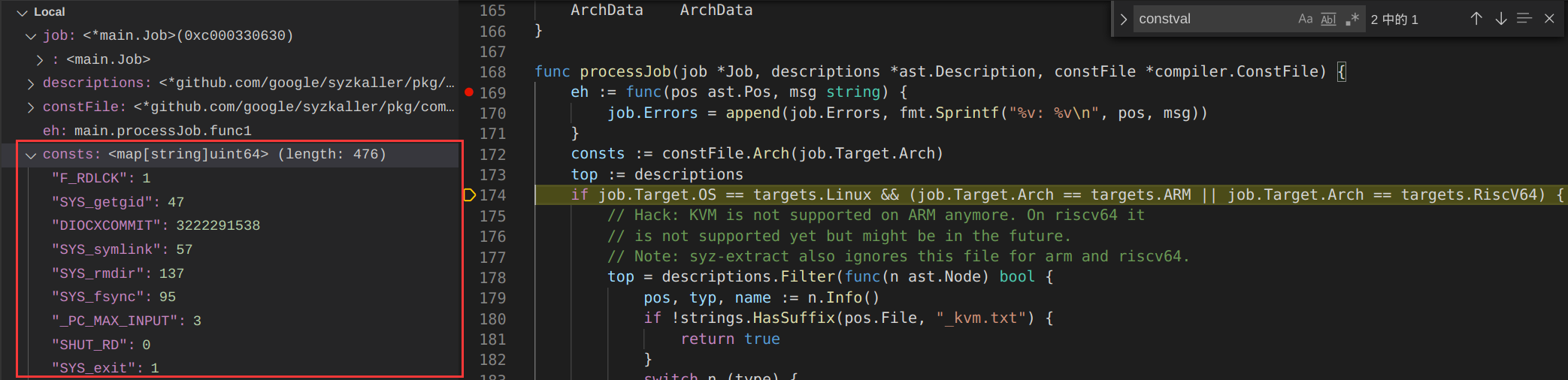This screenshot has width=1568, height=380.
Task: Expand the nested main.Job struct
Action: pos(40,59)
